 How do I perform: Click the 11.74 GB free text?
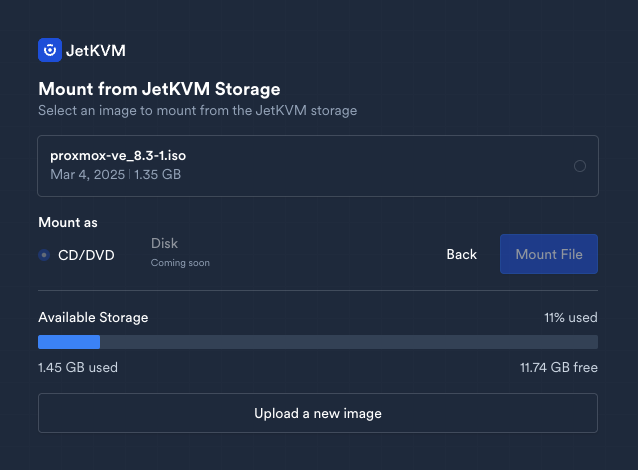coord(558,367)
